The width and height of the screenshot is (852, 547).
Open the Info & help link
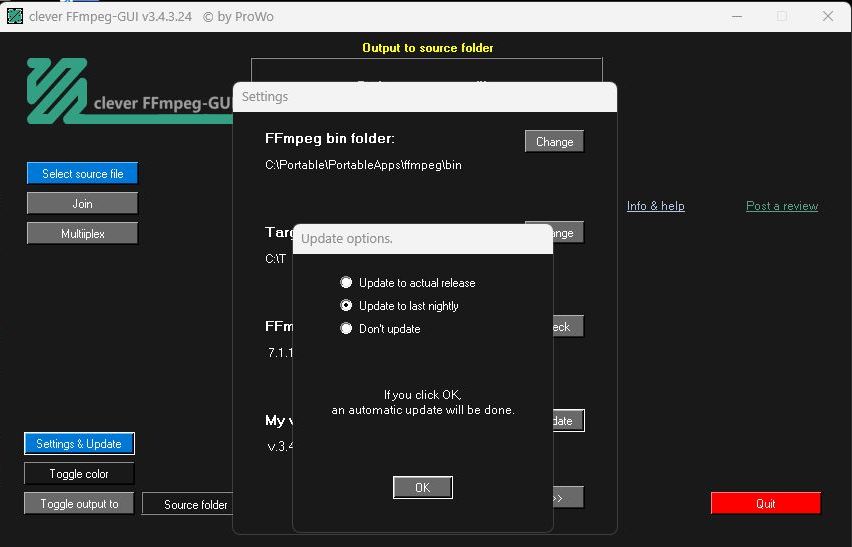coord(655,206)
